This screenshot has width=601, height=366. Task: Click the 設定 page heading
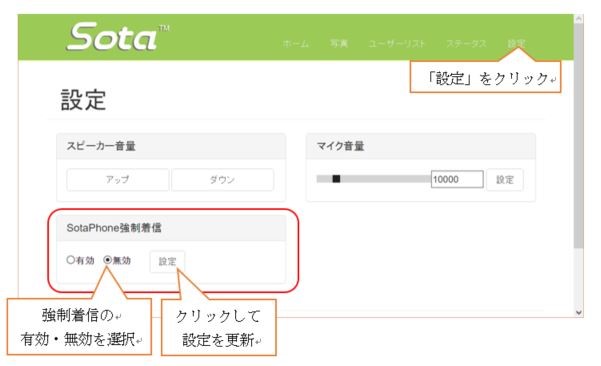coord(83,100)
